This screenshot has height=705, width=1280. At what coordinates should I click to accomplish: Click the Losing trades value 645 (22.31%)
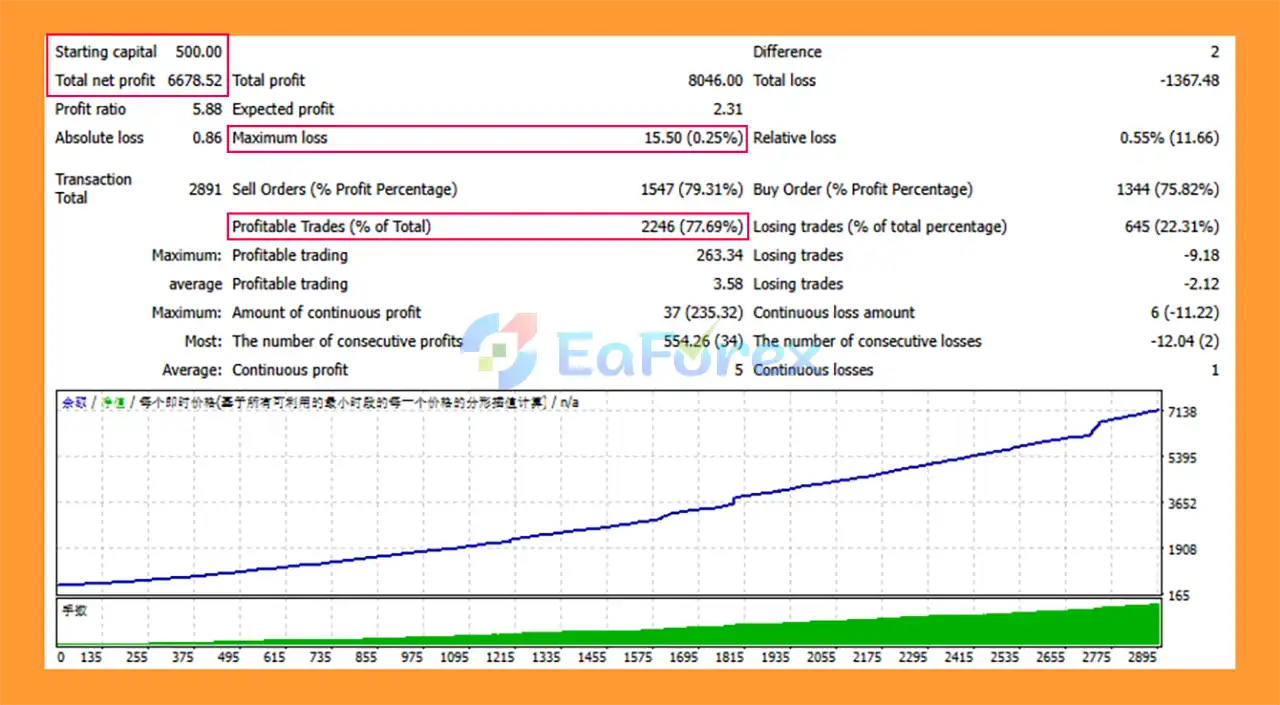1171,227
